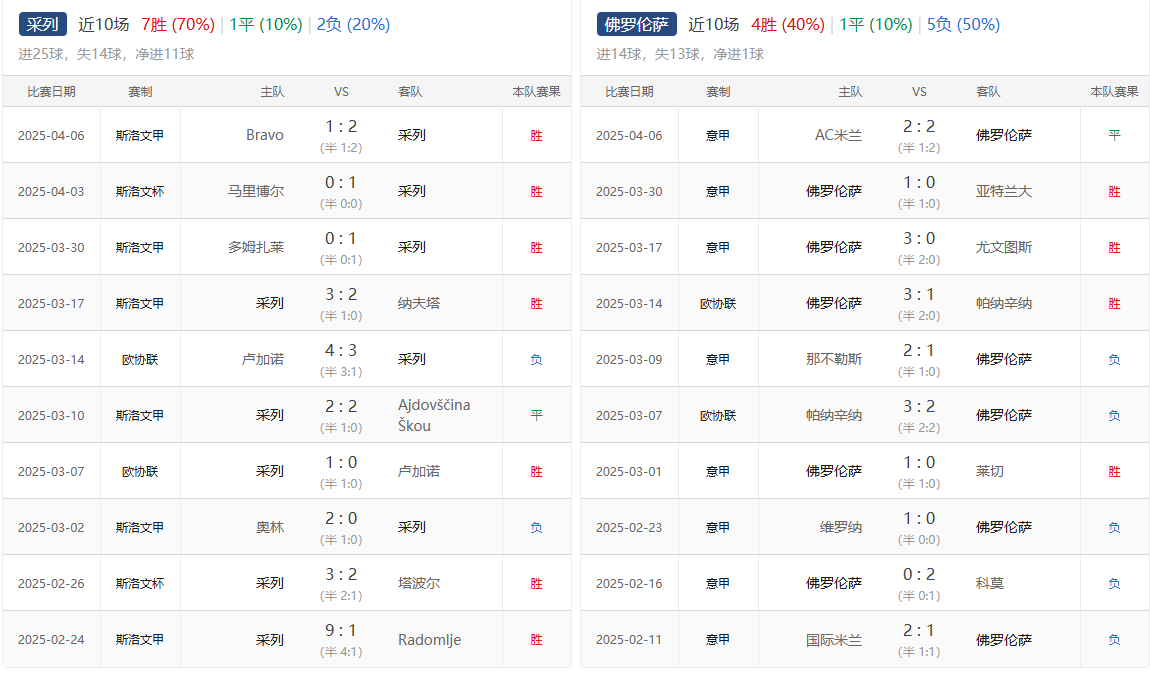Click 0:2 score against 科莫
The image size is (1150, 674).
[x=919, y=574]
